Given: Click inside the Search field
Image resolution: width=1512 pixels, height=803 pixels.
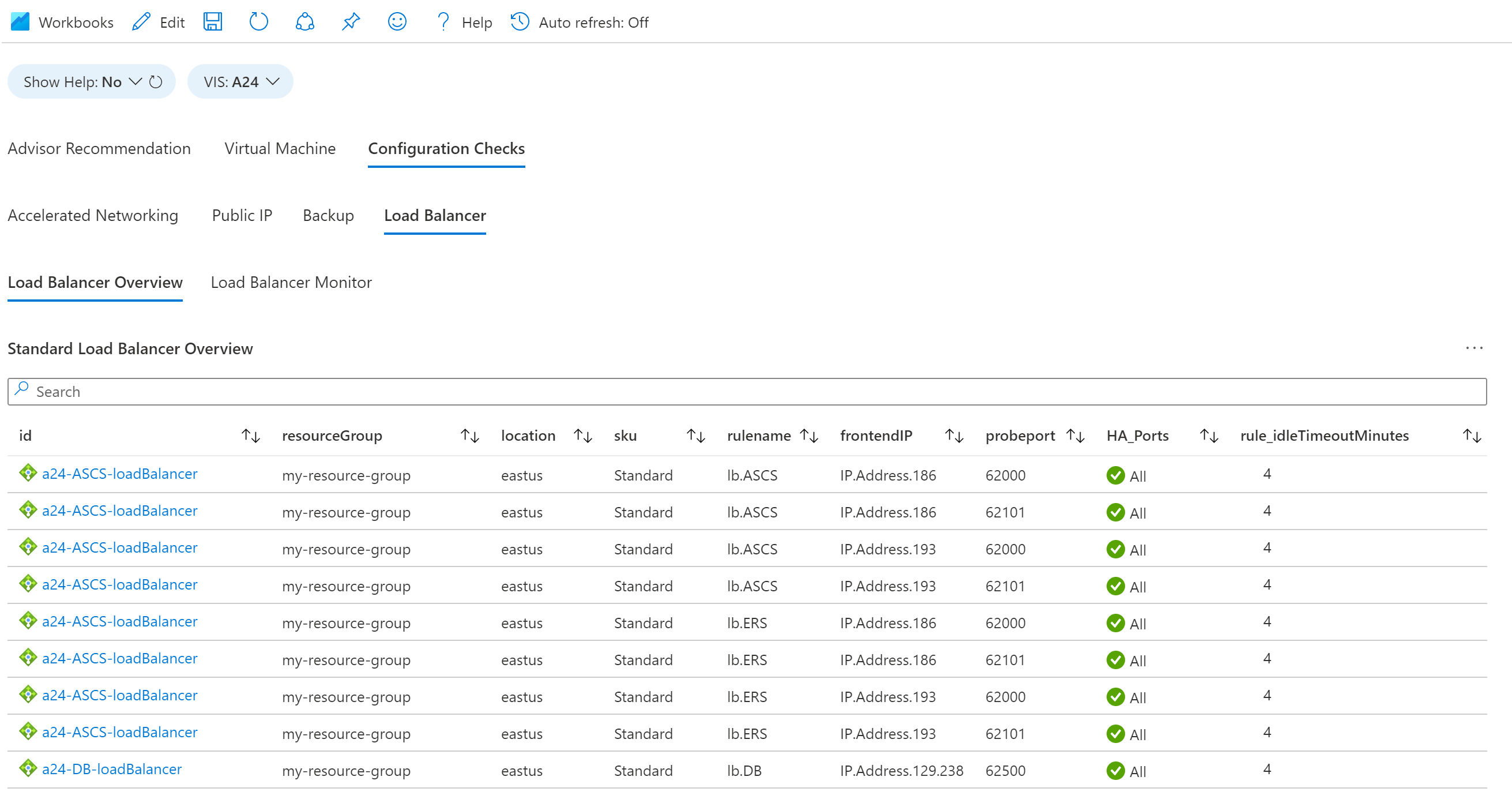Looking at the screenshot, I should tap(235, 391).
